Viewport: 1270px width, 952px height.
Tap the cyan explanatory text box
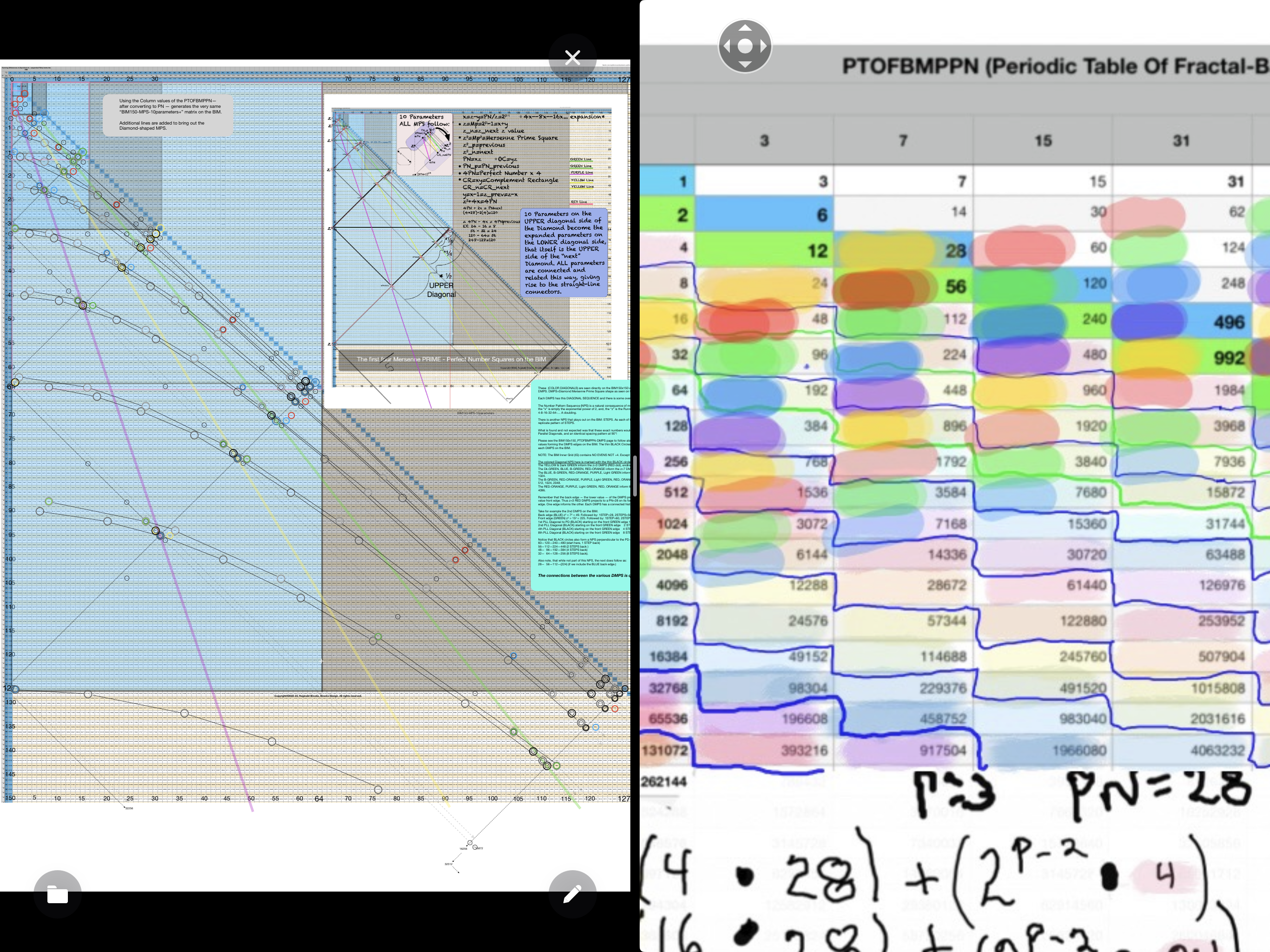[x=581, y=485]
